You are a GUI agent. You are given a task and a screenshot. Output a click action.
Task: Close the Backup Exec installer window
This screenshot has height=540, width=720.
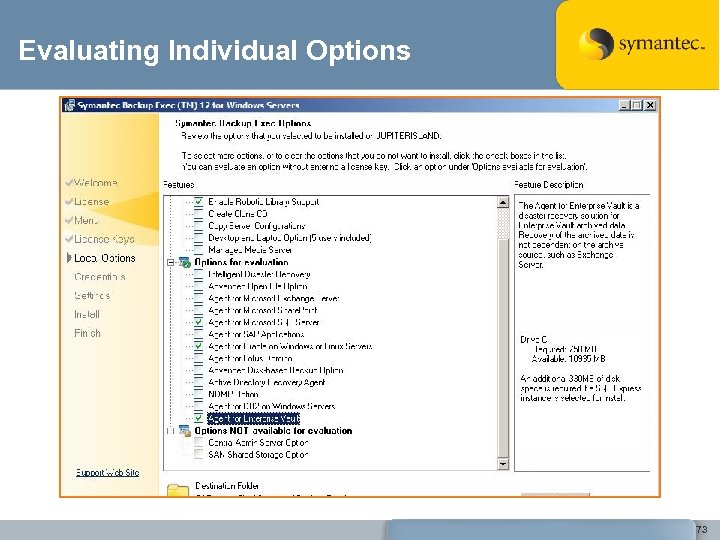(650, 106)
